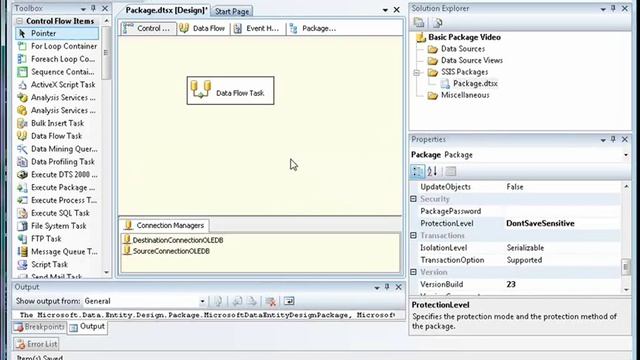Select the ActiveX Script Task item
Viewport: 640px width, 360px height.
(57, 84)
